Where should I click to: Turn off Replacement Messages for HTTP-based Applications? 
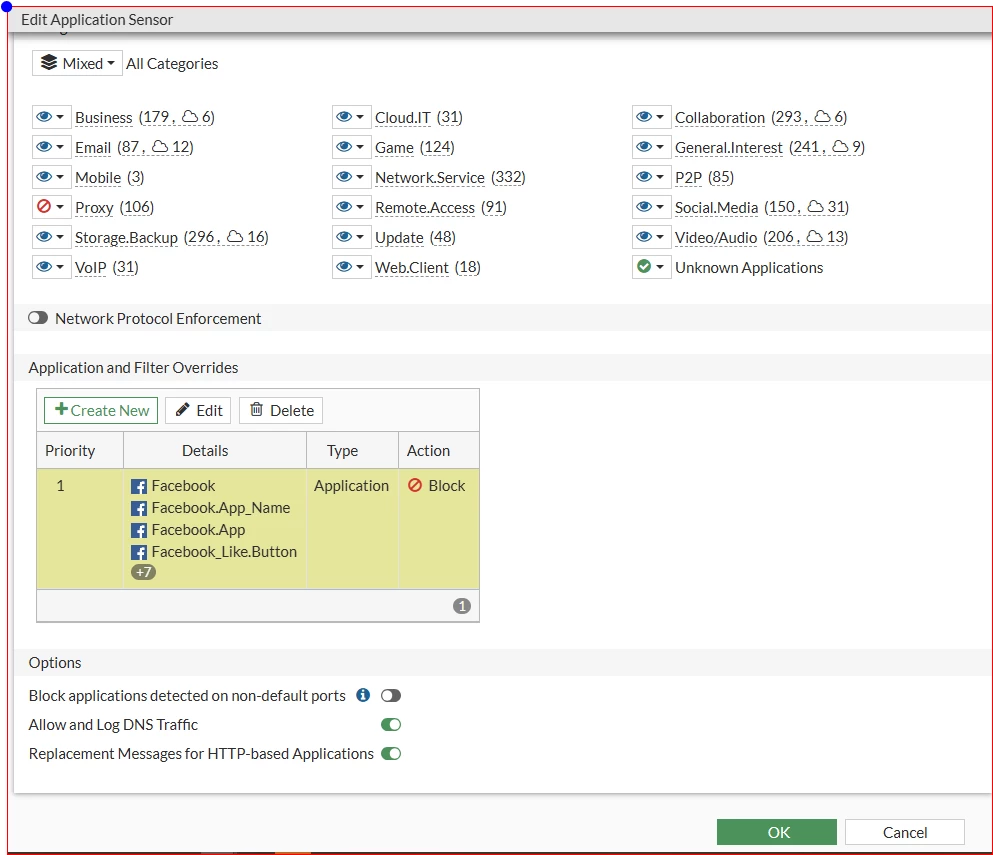coord(391,754)
